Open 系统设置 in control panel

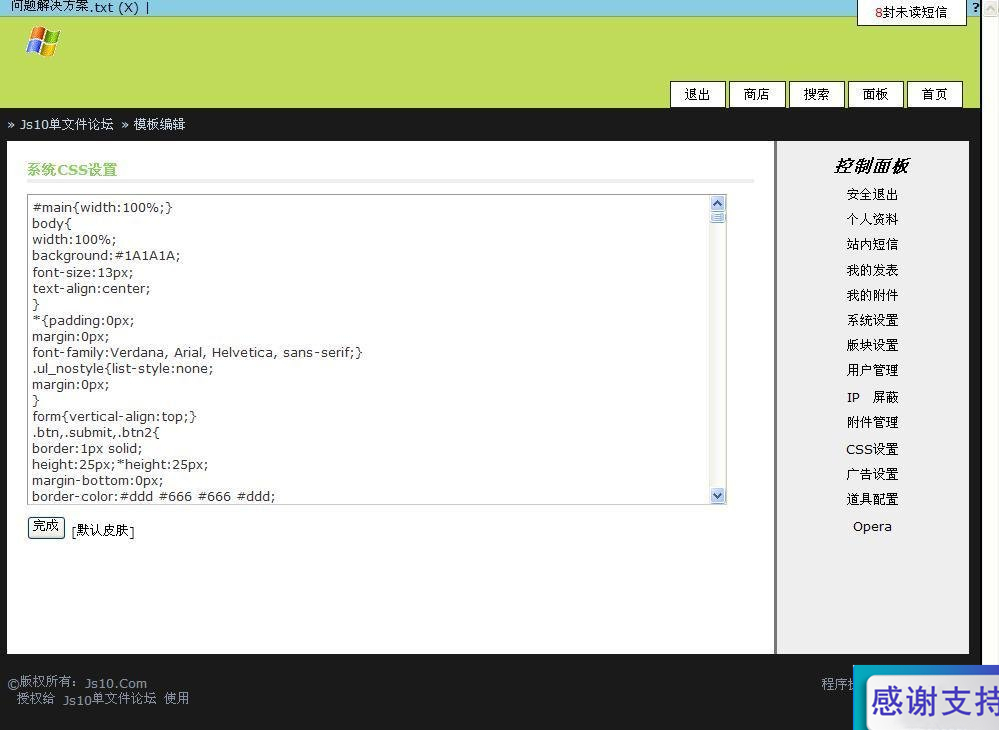[x=872, y=320]
